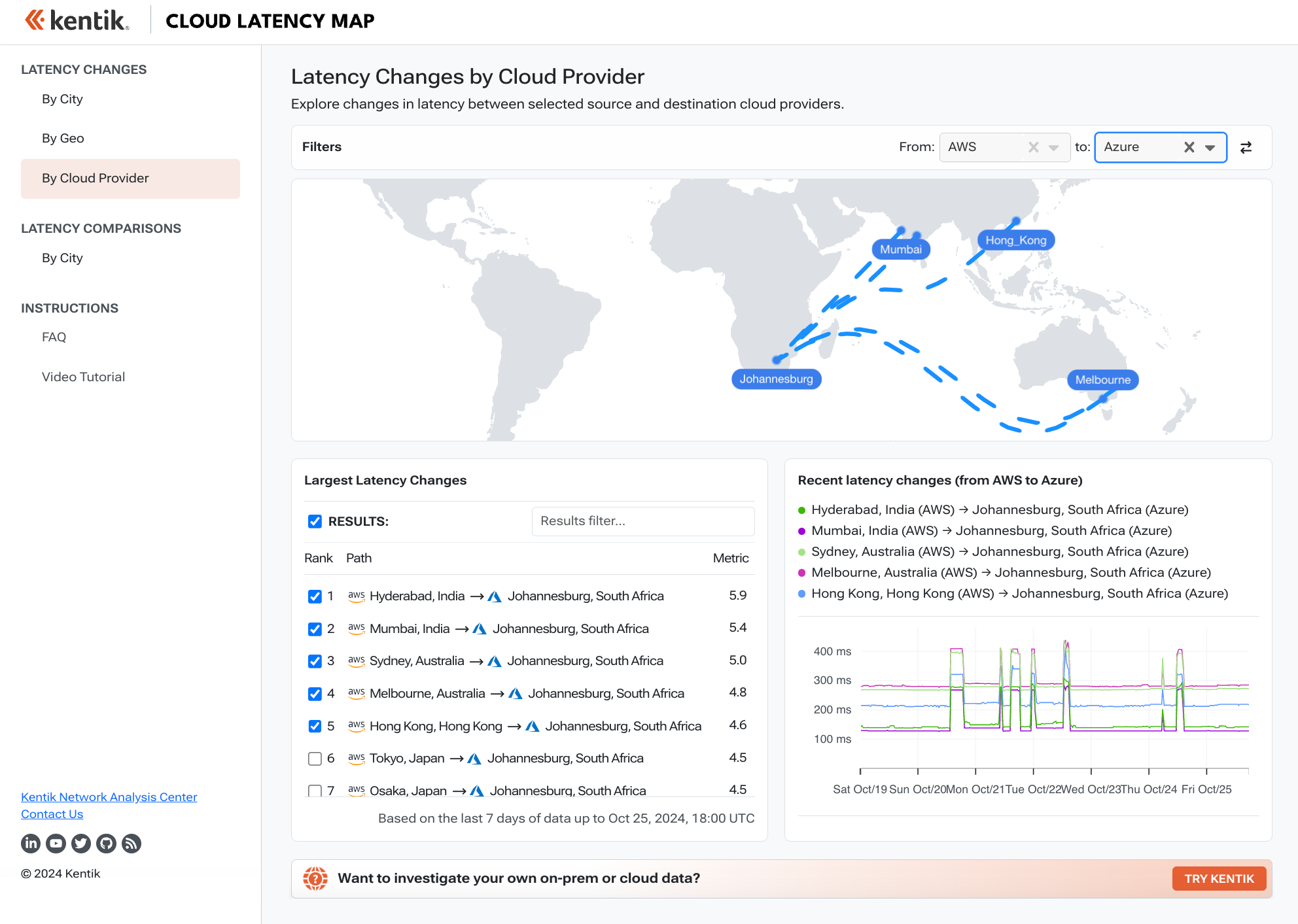Open Kentik RSS feed icon

132,844
